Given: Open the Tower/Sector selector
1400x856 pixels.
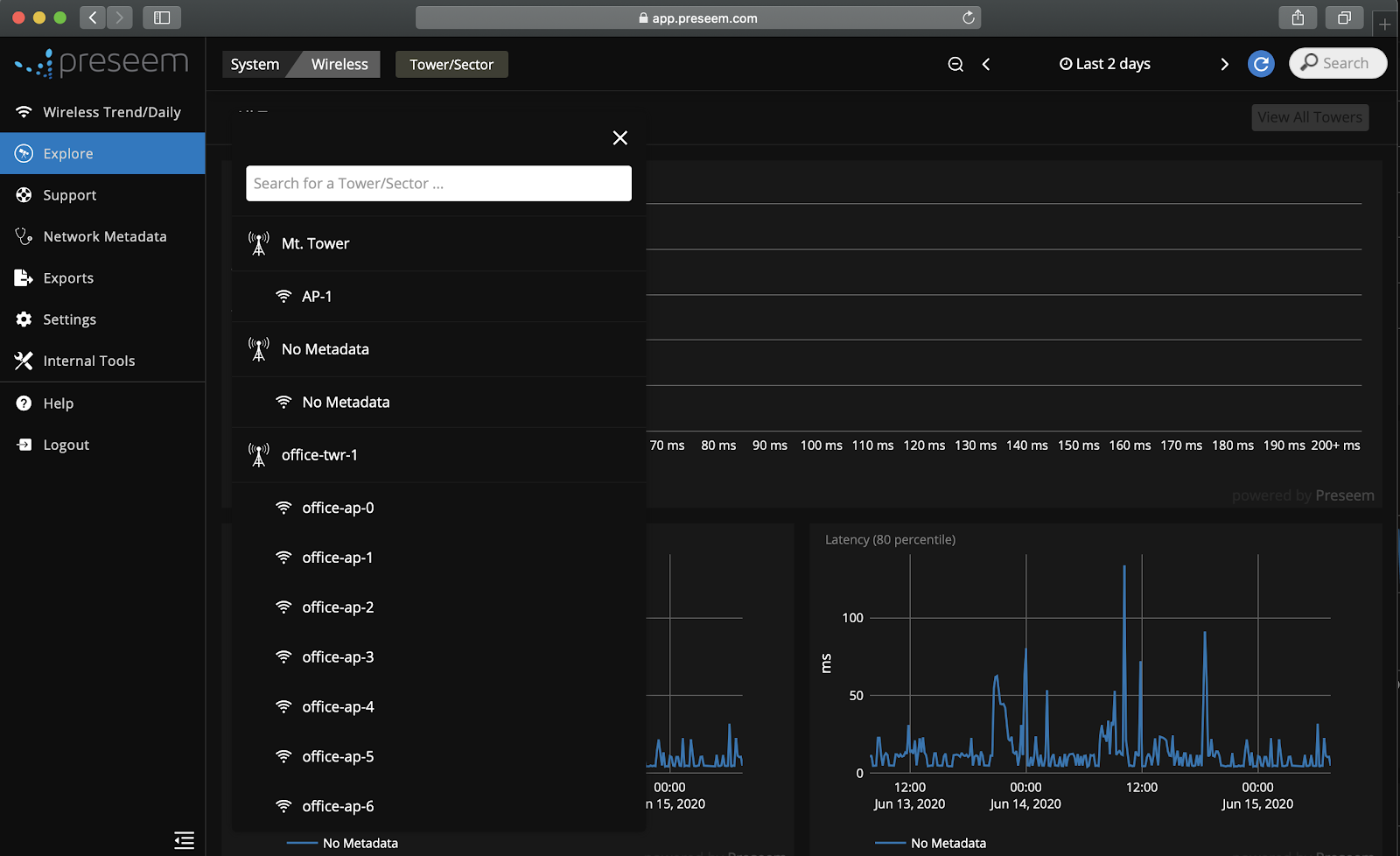Looking at the screenshot, I should (x=451, y=64).
